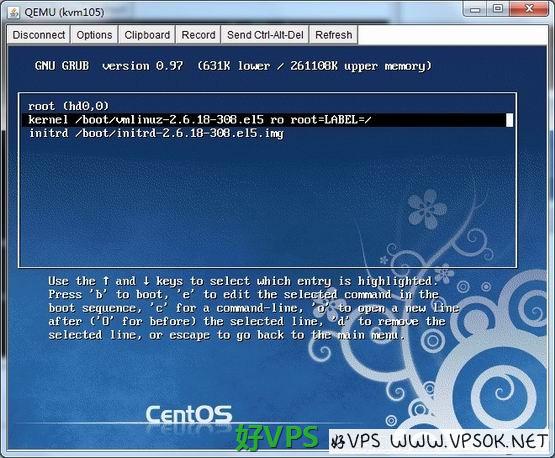Send Ctrl-Alt-Del to the VM
Screen dimensions: 555x458
point(265,35)
